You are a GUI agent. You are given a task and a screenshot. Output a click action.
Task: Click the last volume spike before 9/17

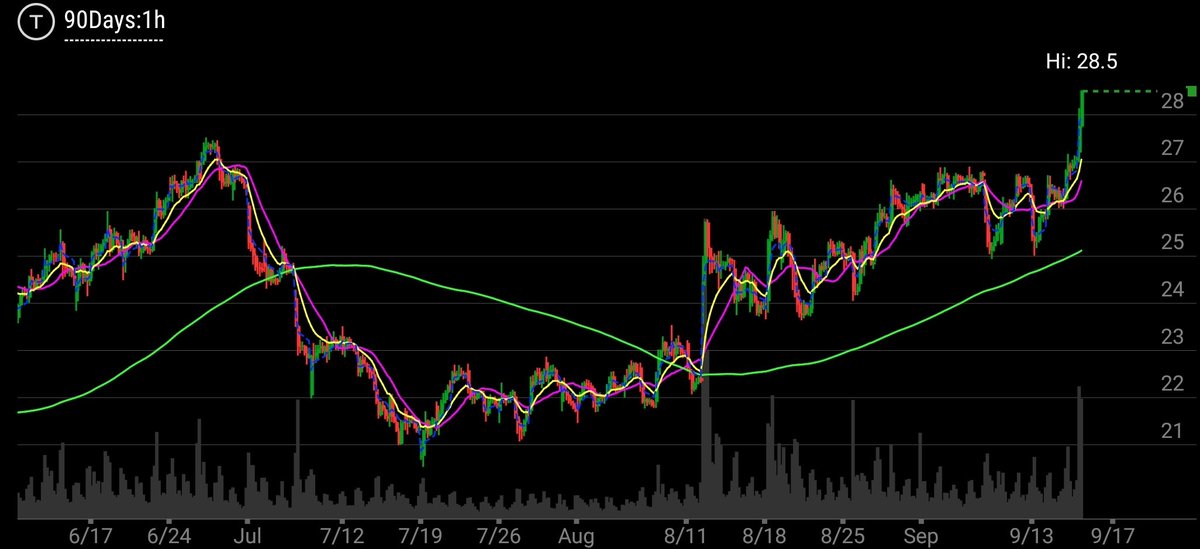(1080, 452)
